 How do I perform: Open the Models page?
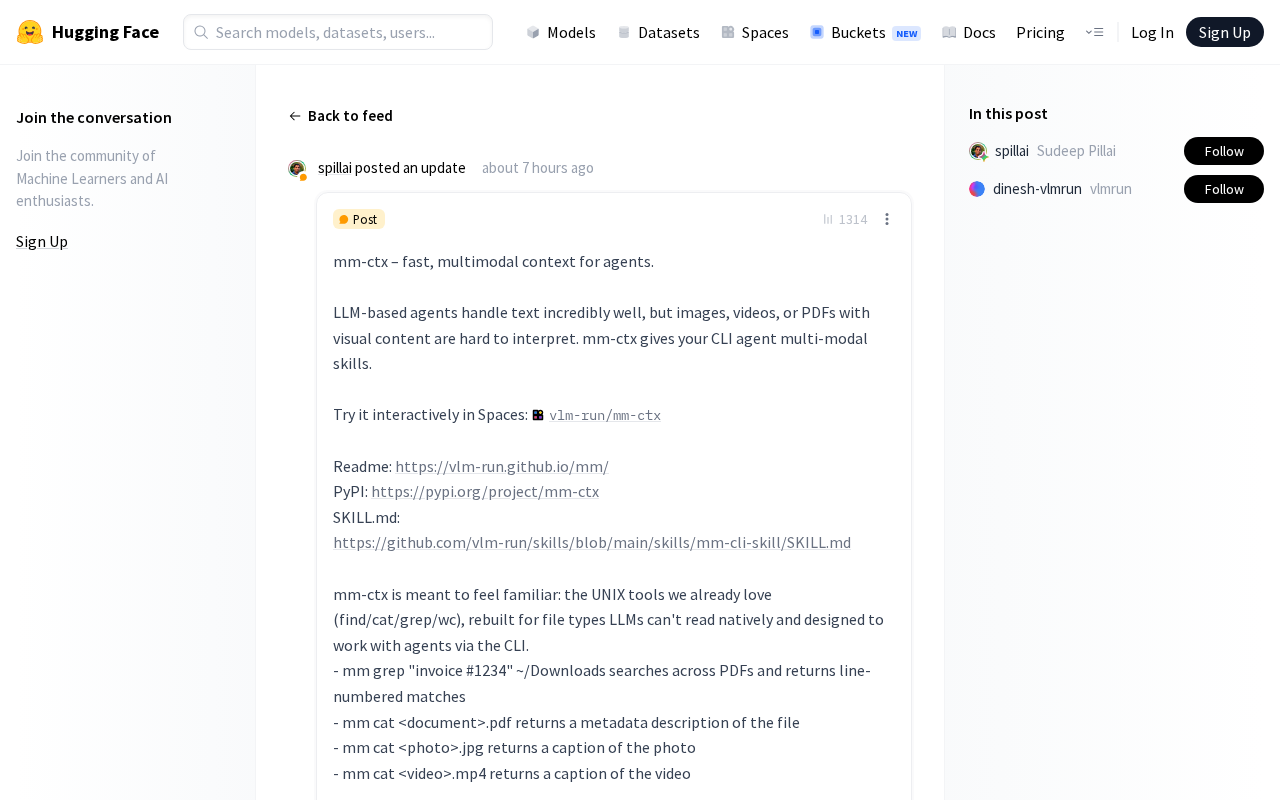561,32
